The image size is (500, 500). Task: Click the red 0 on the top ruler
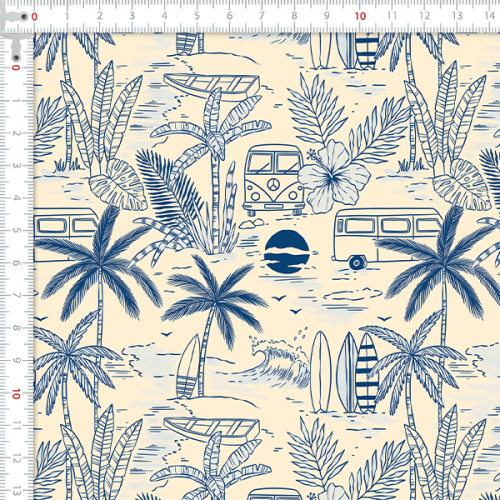[x=34, y=16]
